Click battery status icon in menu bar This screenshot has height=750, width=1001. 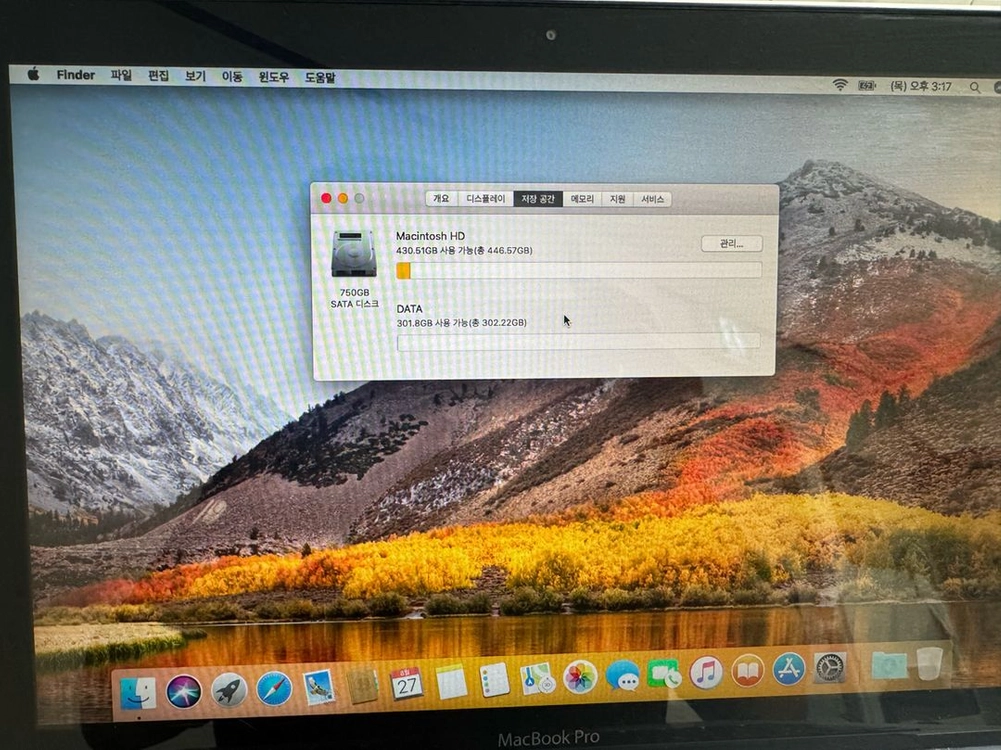click(x=867, y=86)
